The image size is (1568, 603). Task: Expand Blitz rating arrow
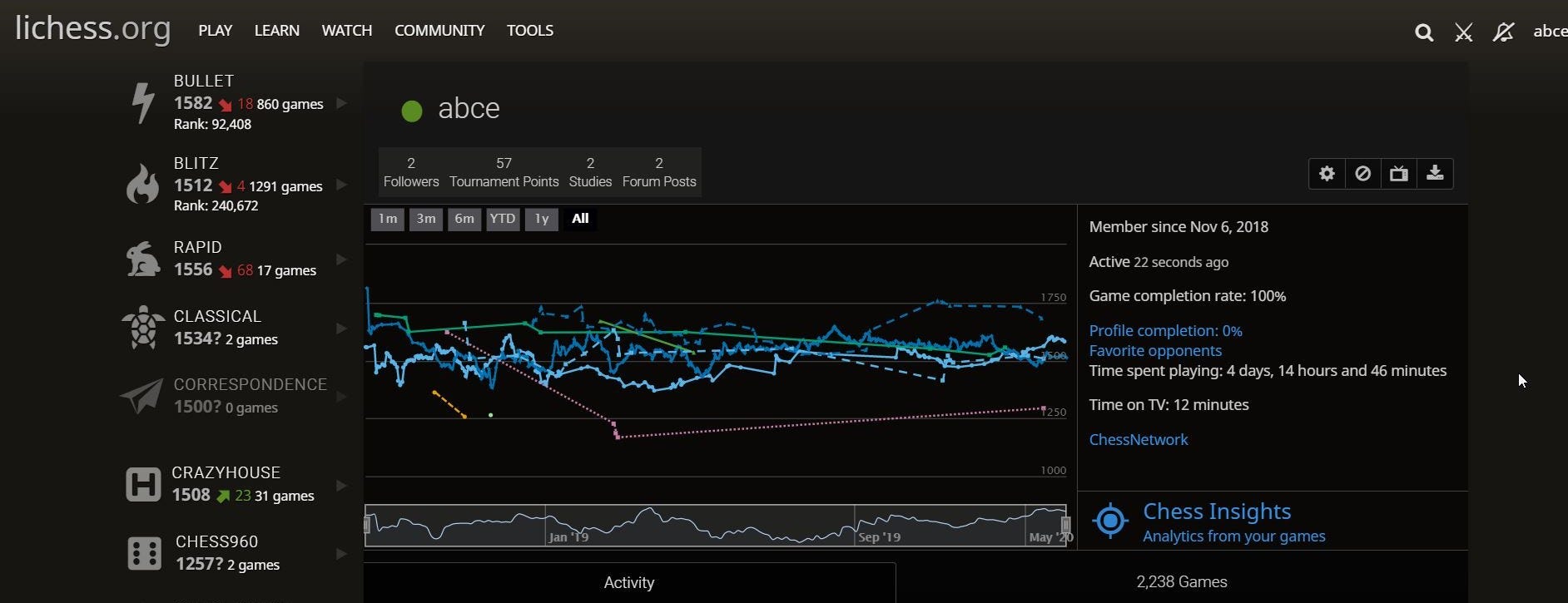point(341,185)
